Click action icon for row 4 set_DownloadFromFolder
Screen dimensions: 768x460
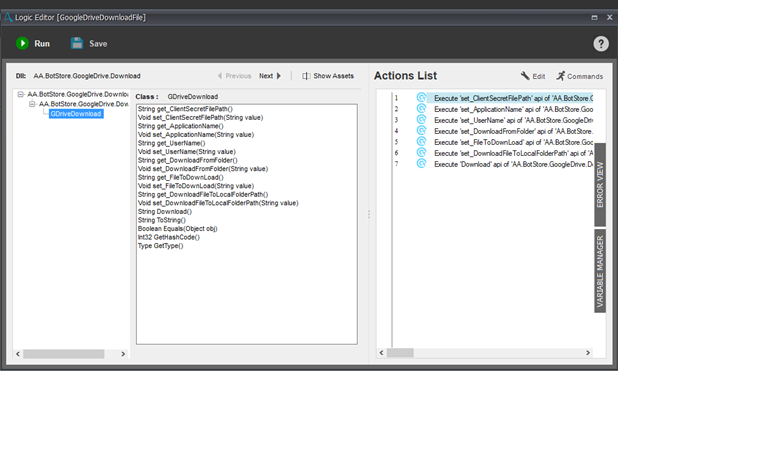click(421, 131)
